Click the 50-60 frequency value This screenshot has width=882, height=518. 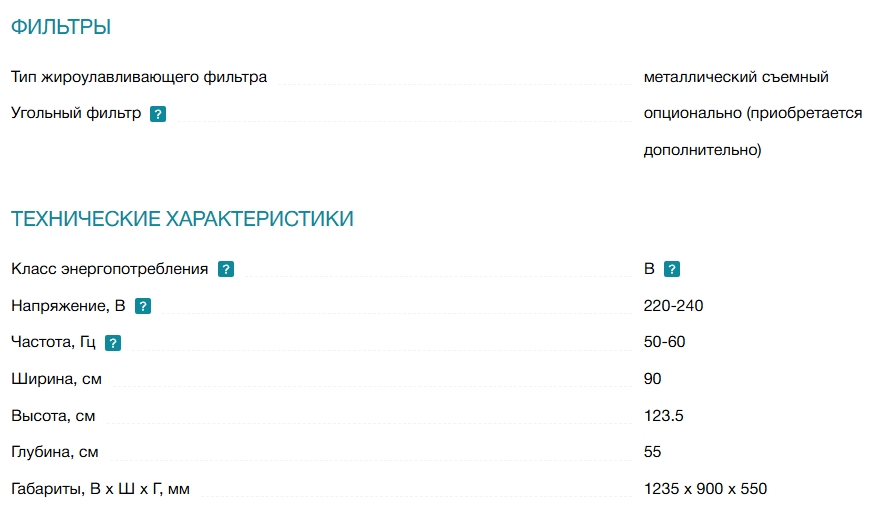pyautogui.click(x=664, y=342)
